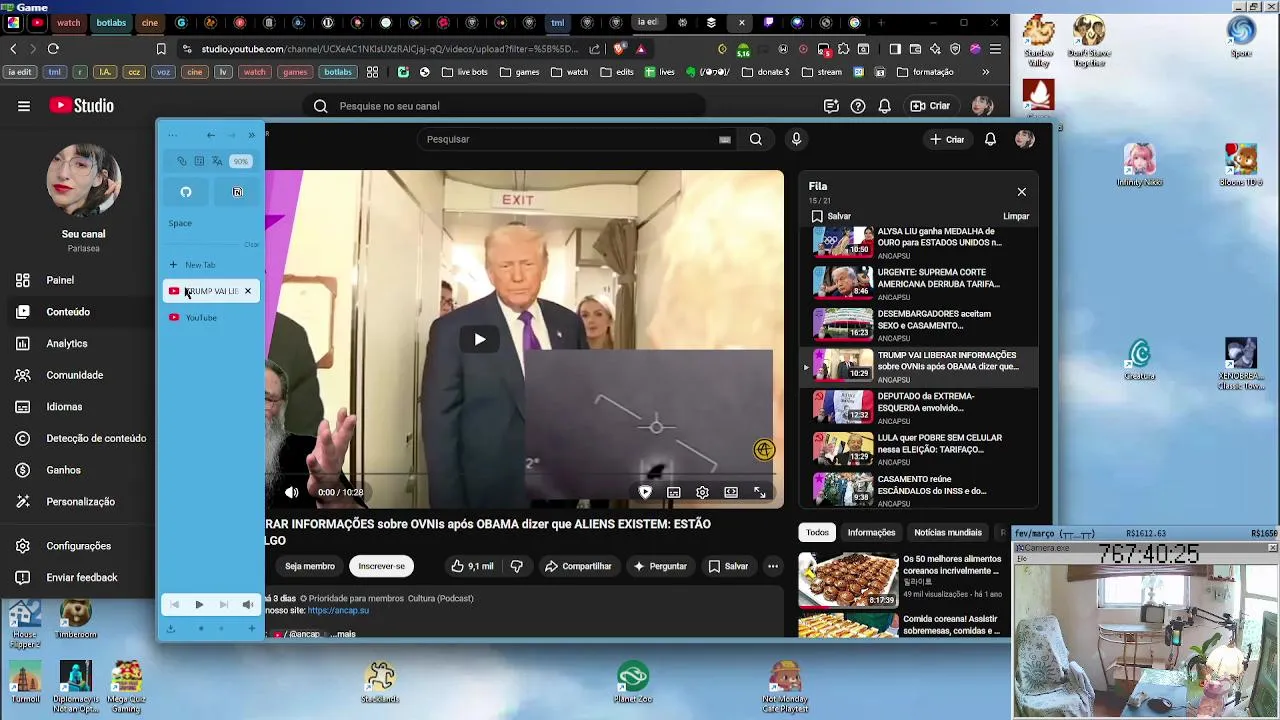1280x720 pixels.
Task: Select the Notícias mundiais filter chip
Action: click(x=948, y=533)
